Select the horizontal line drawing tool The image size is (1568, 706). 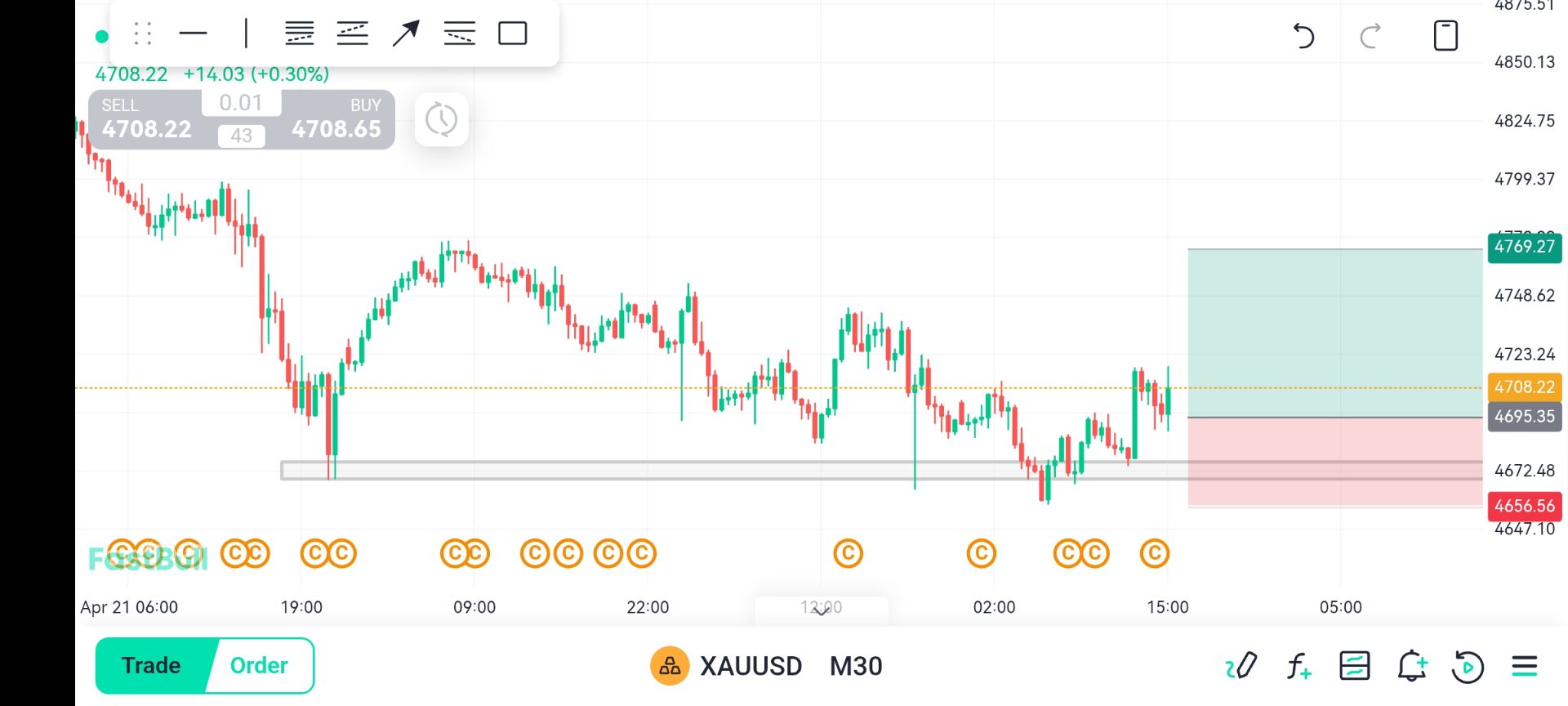(x=193, y=34)
